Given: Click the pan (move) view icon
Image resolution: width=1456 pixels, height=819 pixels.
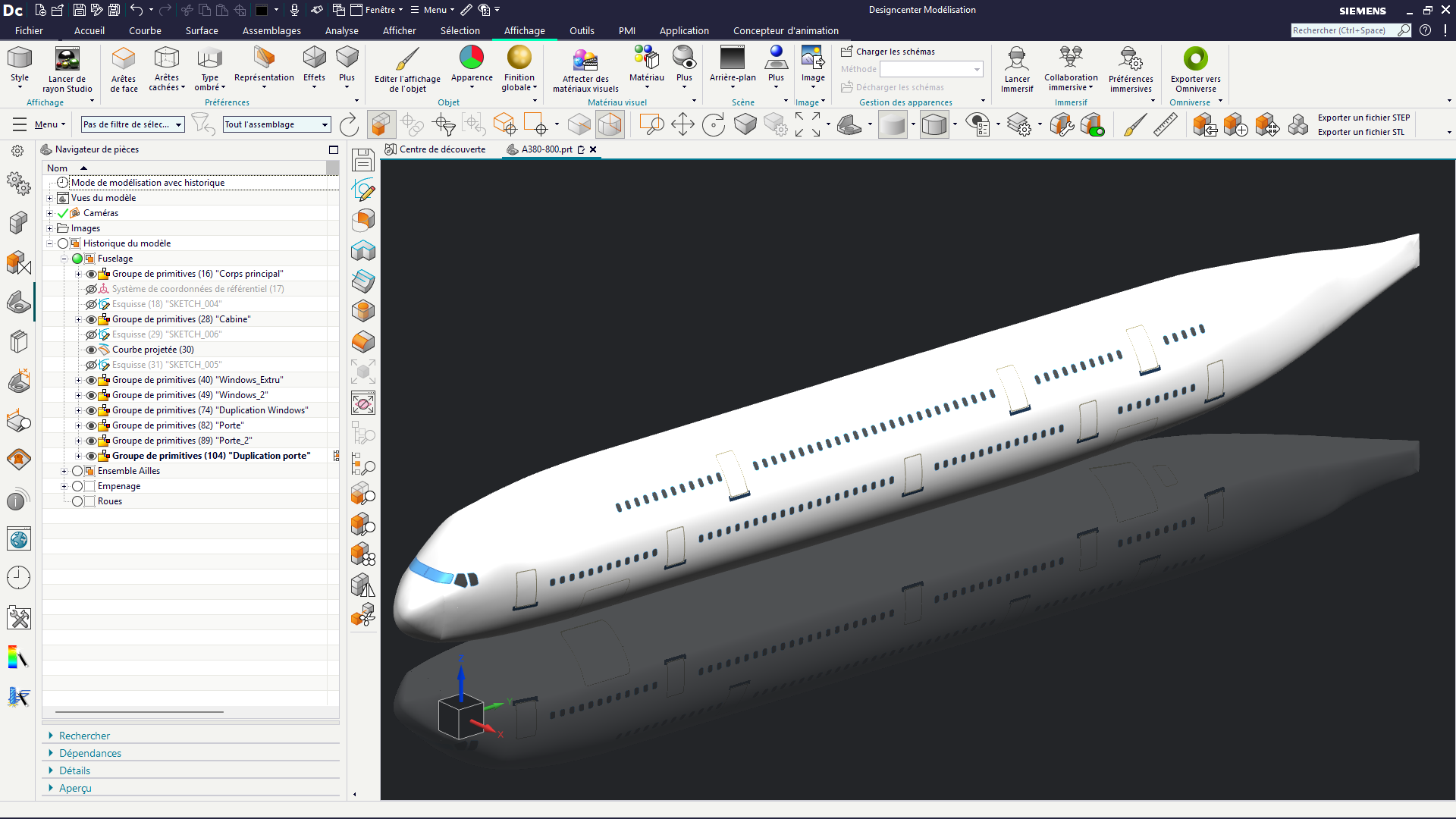Looking at the screenshot, I should click(682, 124).
